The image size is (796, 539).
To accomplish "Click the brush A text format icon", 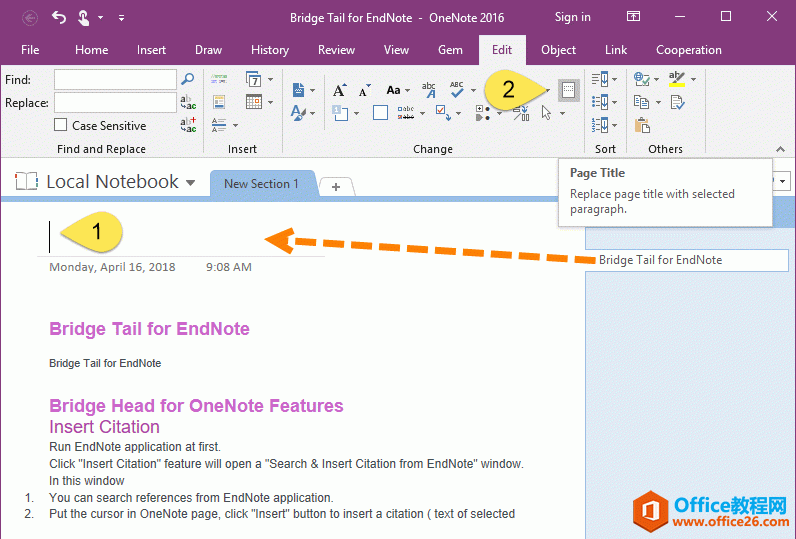I will pyautogui.click(x=298, y=113).
